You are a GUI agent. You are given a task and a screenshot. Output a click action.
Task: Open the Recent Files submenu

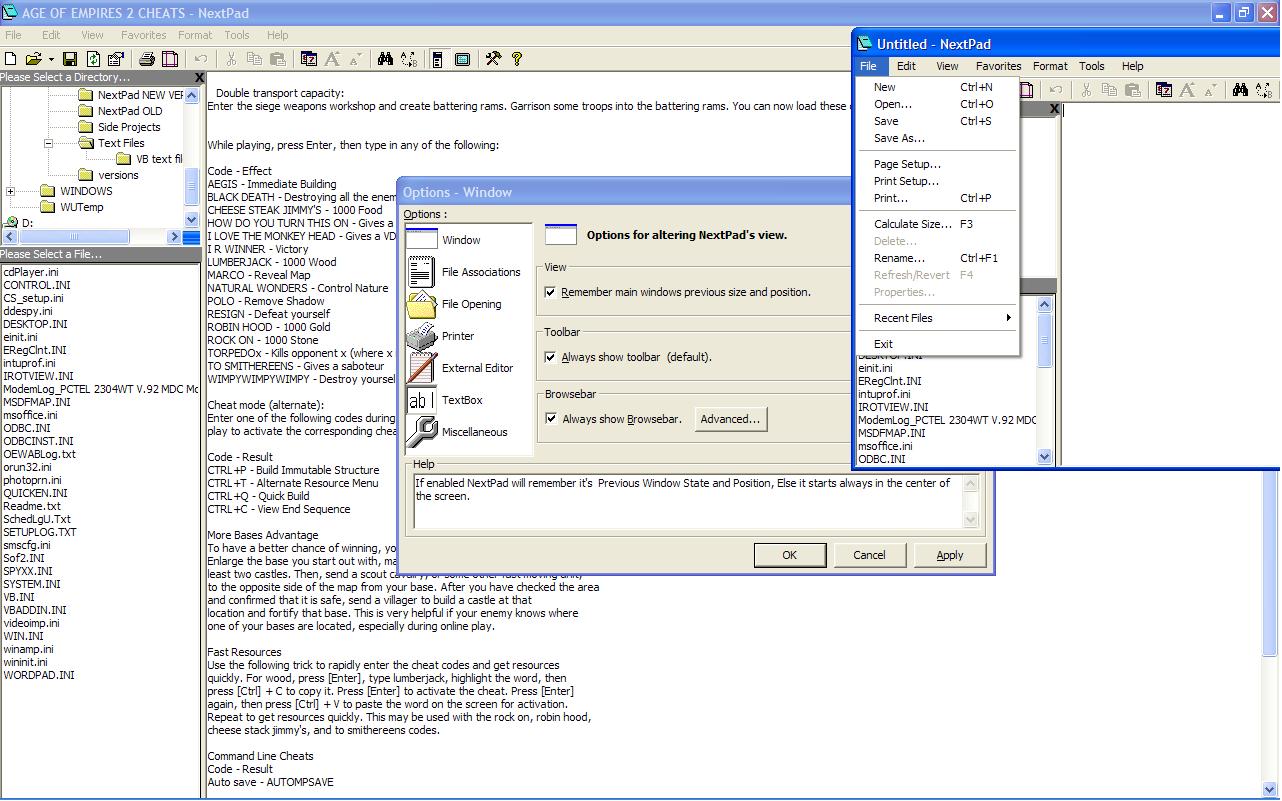[x=903, y=318]
